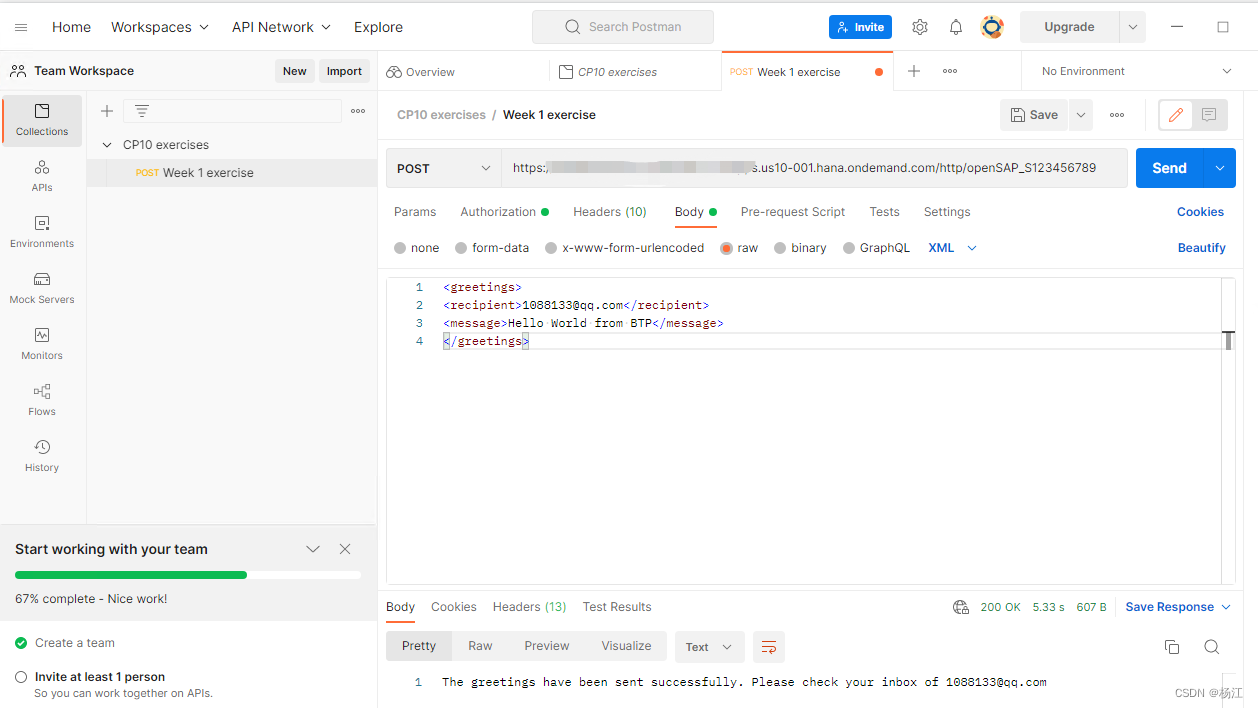
Task: Open the Cookies link
Action: click(x=1200, y=212)
